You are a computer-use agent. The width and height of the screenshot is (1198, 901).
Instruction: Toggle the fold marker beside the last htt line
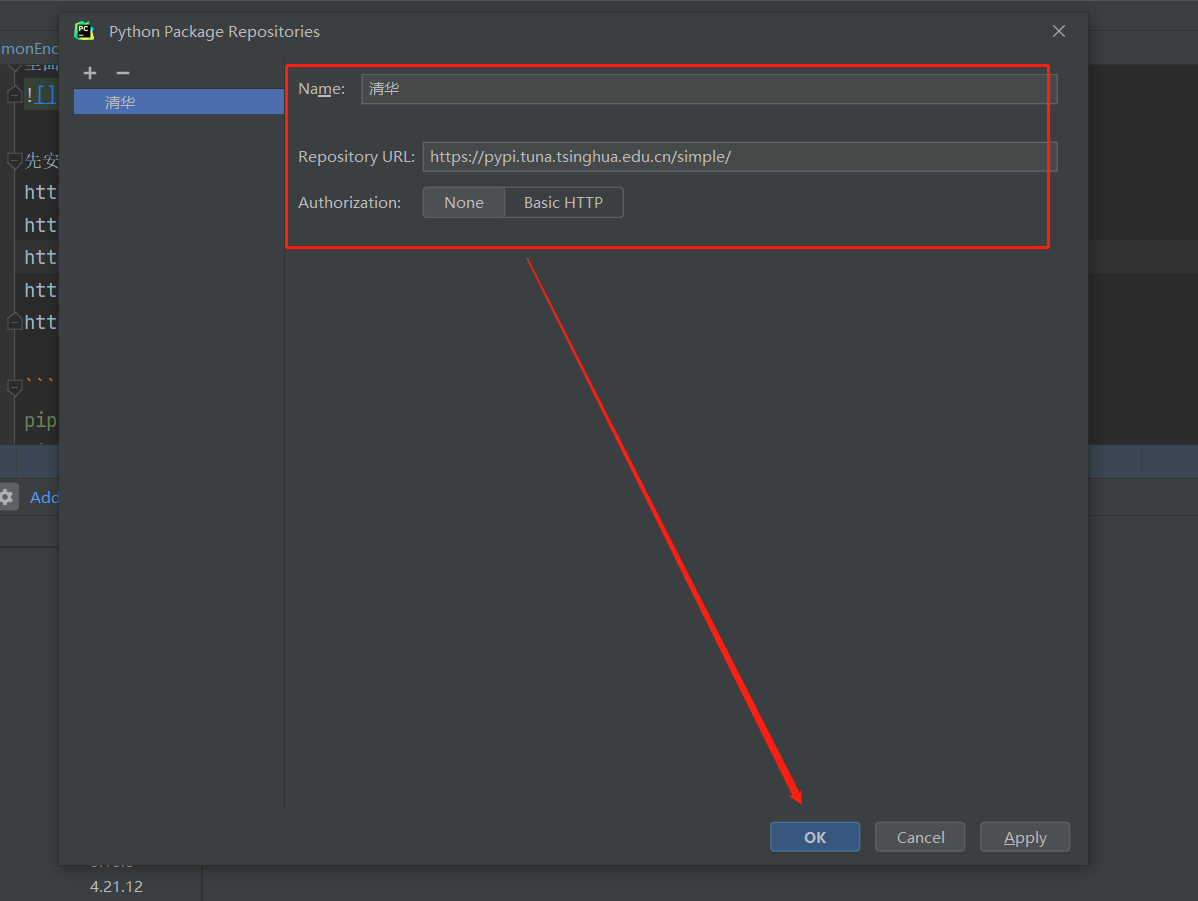pyautogui.click(x=14, y=322)
